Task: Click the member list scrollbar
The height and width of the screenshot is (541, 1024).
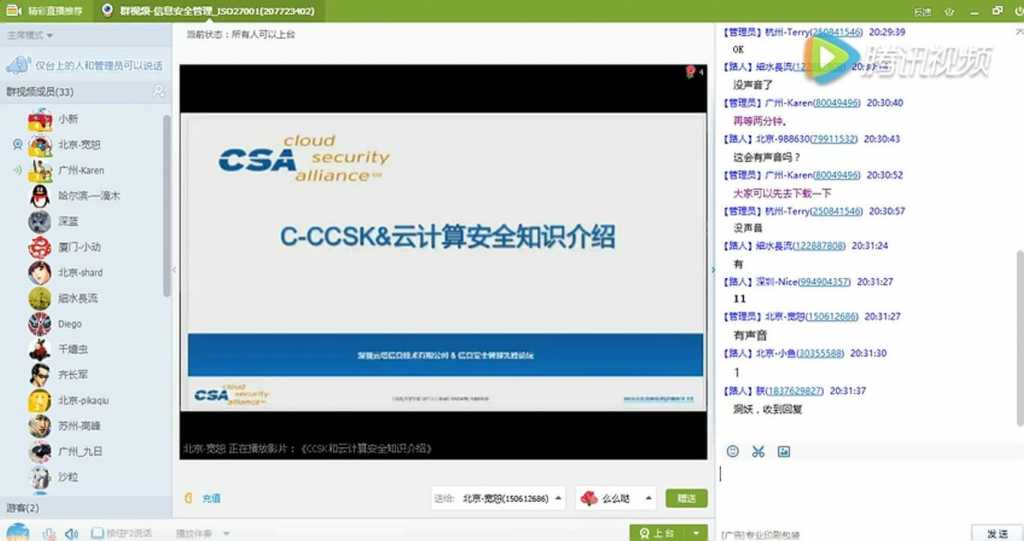Action: click(x=167, y=206)
